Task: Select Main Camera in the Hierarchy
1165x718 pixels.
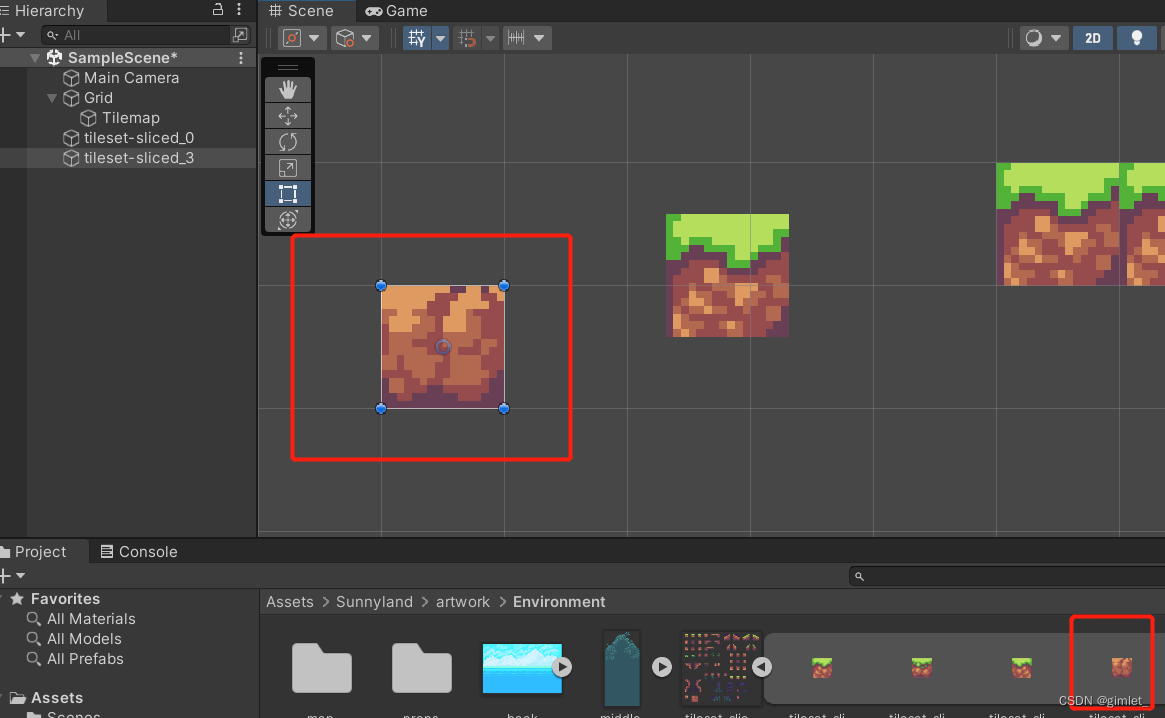Action: point(132,78)
